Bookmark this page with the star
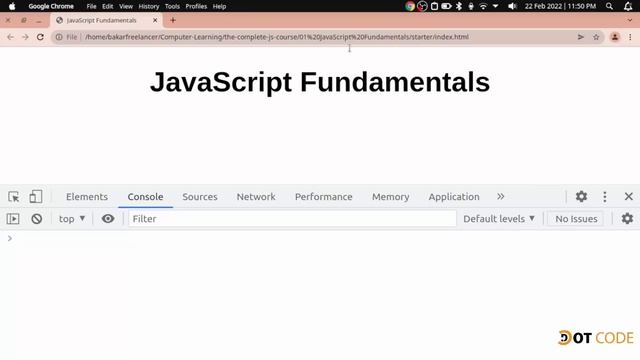Image resolution: width=640 pixels, height=360 pixels. 596,37
